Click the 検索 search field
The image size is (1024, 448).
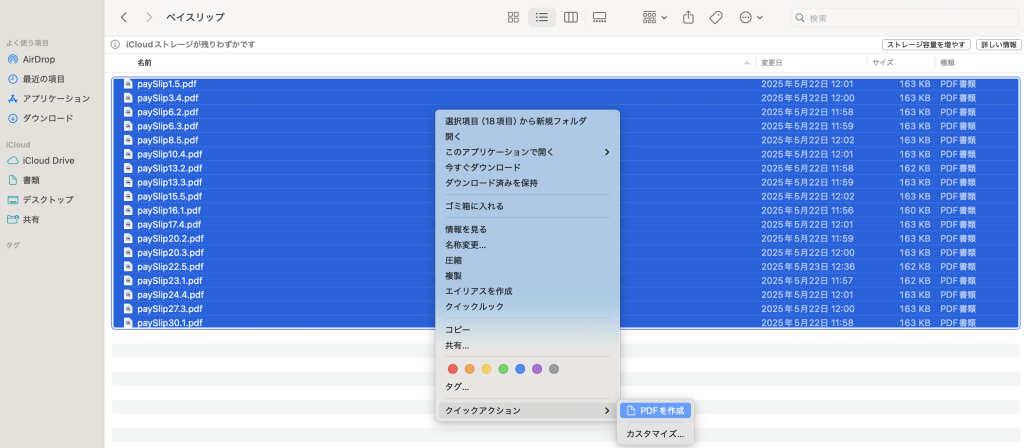[905, 18]
